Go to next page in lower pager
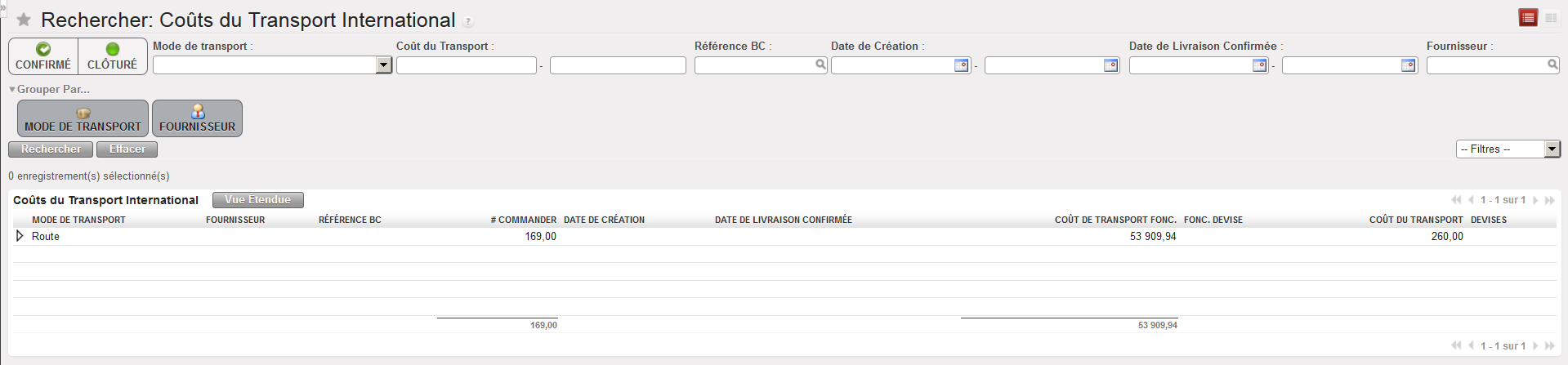Screen dimensions: 1568x365 [1535, 346]
